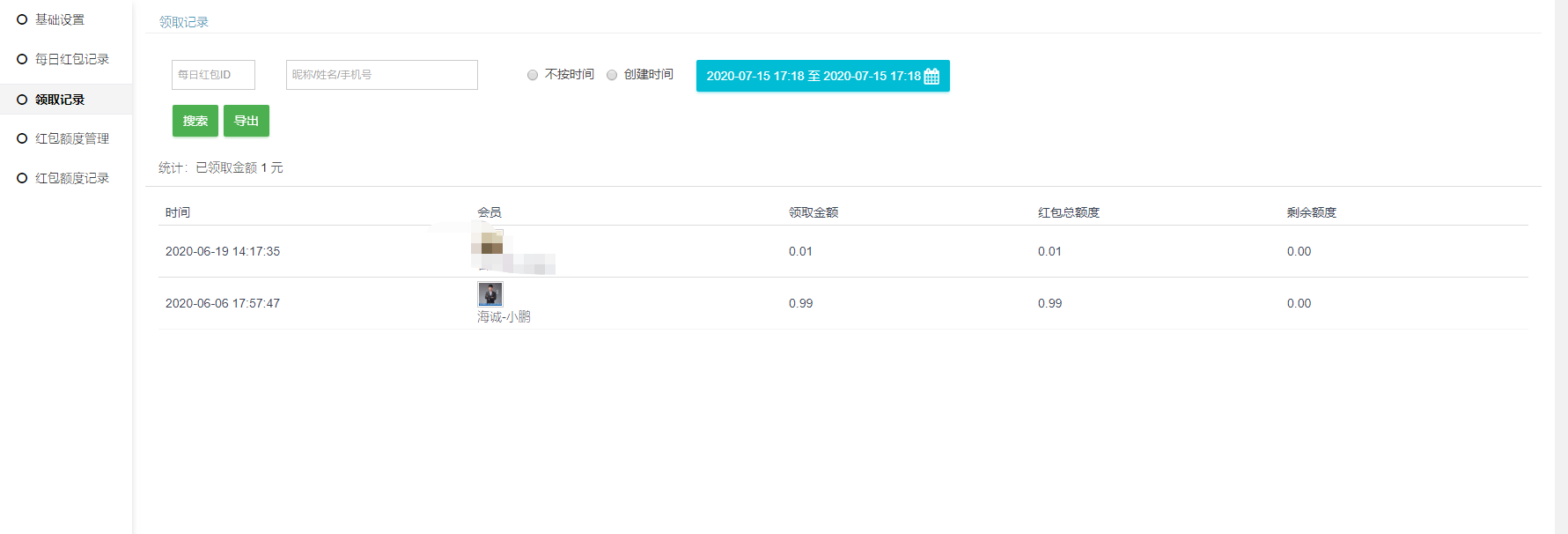The height and width of the screenshot is (534, 1568).
Task: Open 每日红包记录 in the sidebar
Action: click(x=72, y=59)
